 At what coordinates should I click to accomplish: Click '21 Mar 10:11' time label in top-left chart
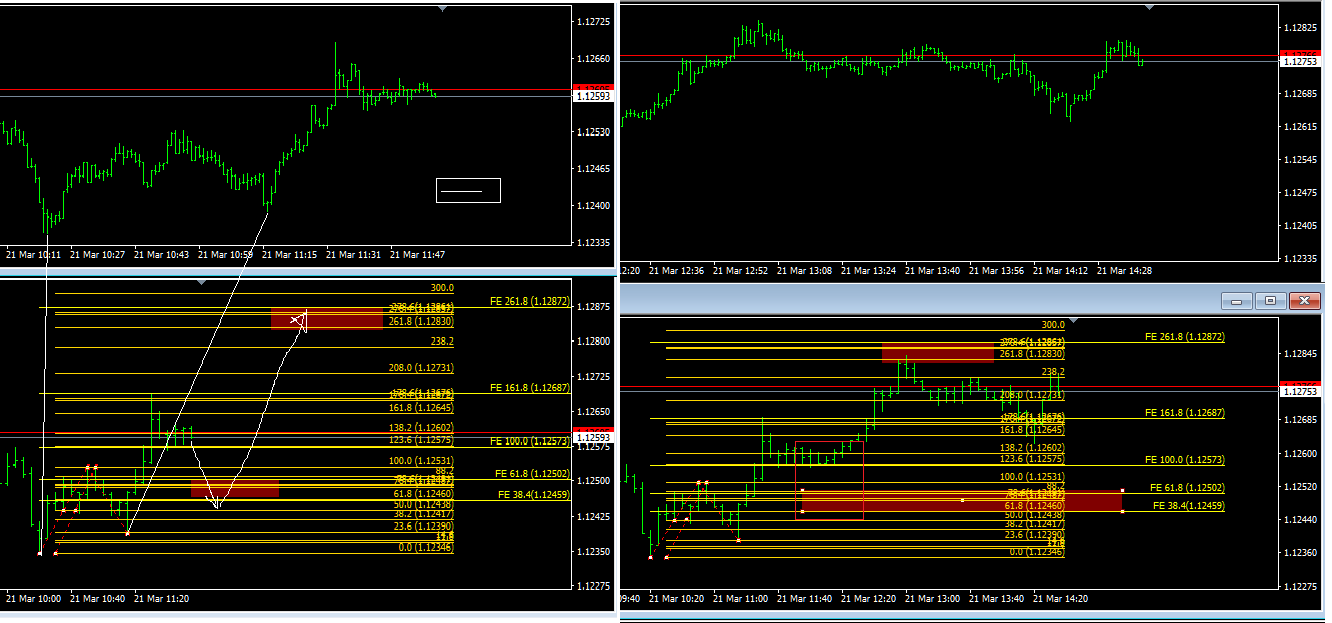coord(33,254)
